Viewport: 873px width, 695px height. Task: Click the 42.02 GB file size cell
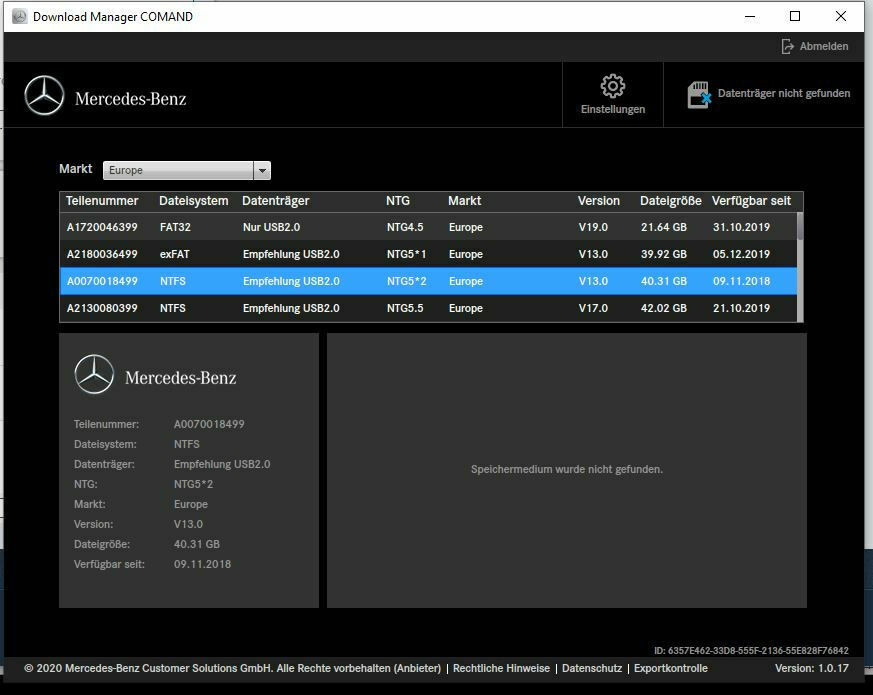tap(664, 308)
